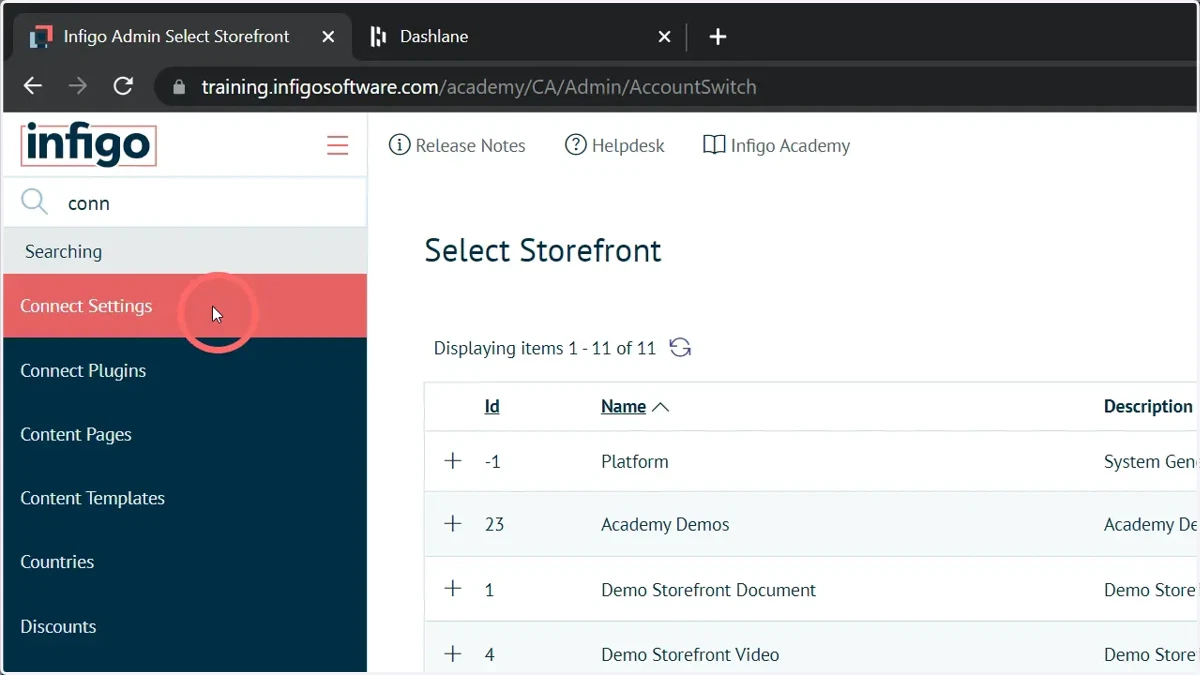
Task: Expand the Academy Demos row
Action: [453, 524]
